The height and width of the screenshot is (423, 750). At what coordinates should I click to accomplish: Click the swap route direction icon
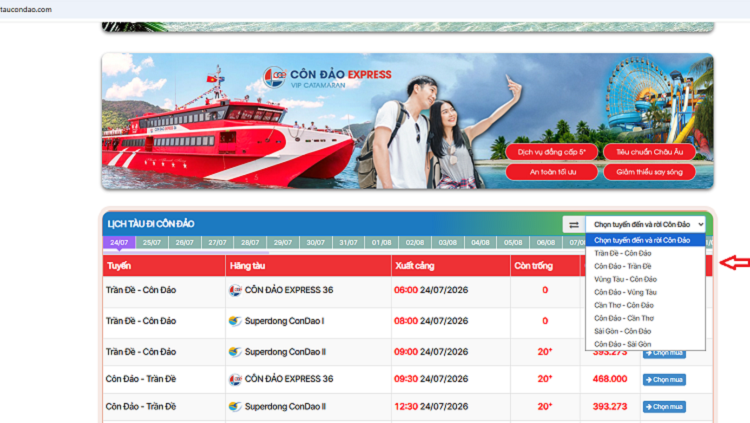574,224
